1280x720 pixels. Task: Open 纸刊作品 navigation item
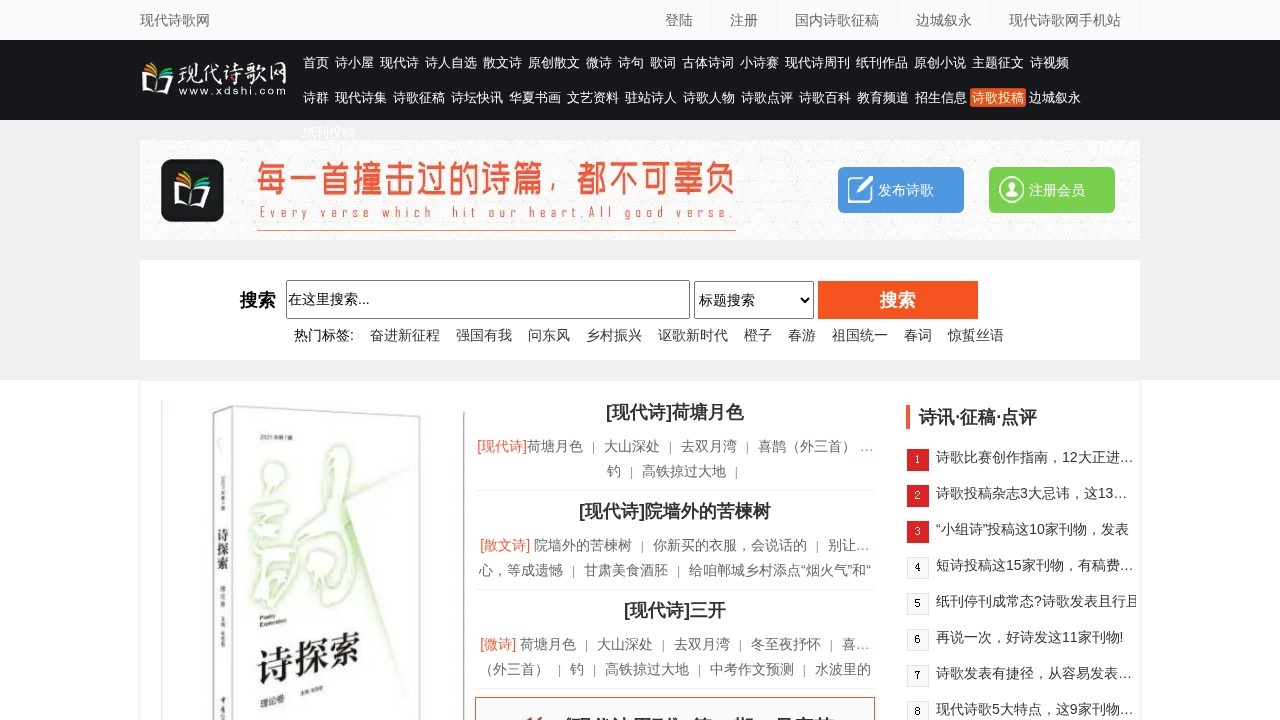tap(882, 62)
